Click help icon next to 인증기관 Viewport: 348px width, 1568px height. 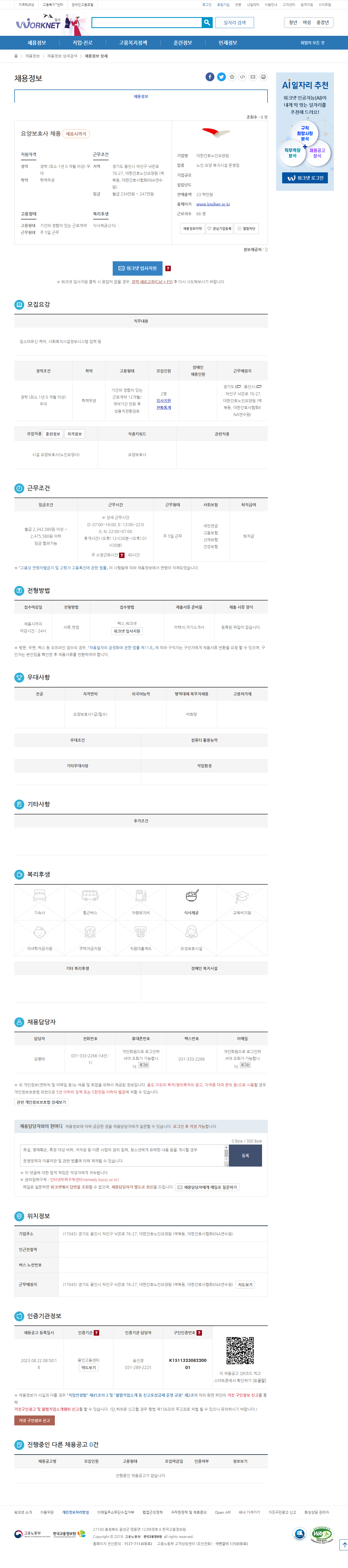pyautogui.click(x=96, y=1333)
